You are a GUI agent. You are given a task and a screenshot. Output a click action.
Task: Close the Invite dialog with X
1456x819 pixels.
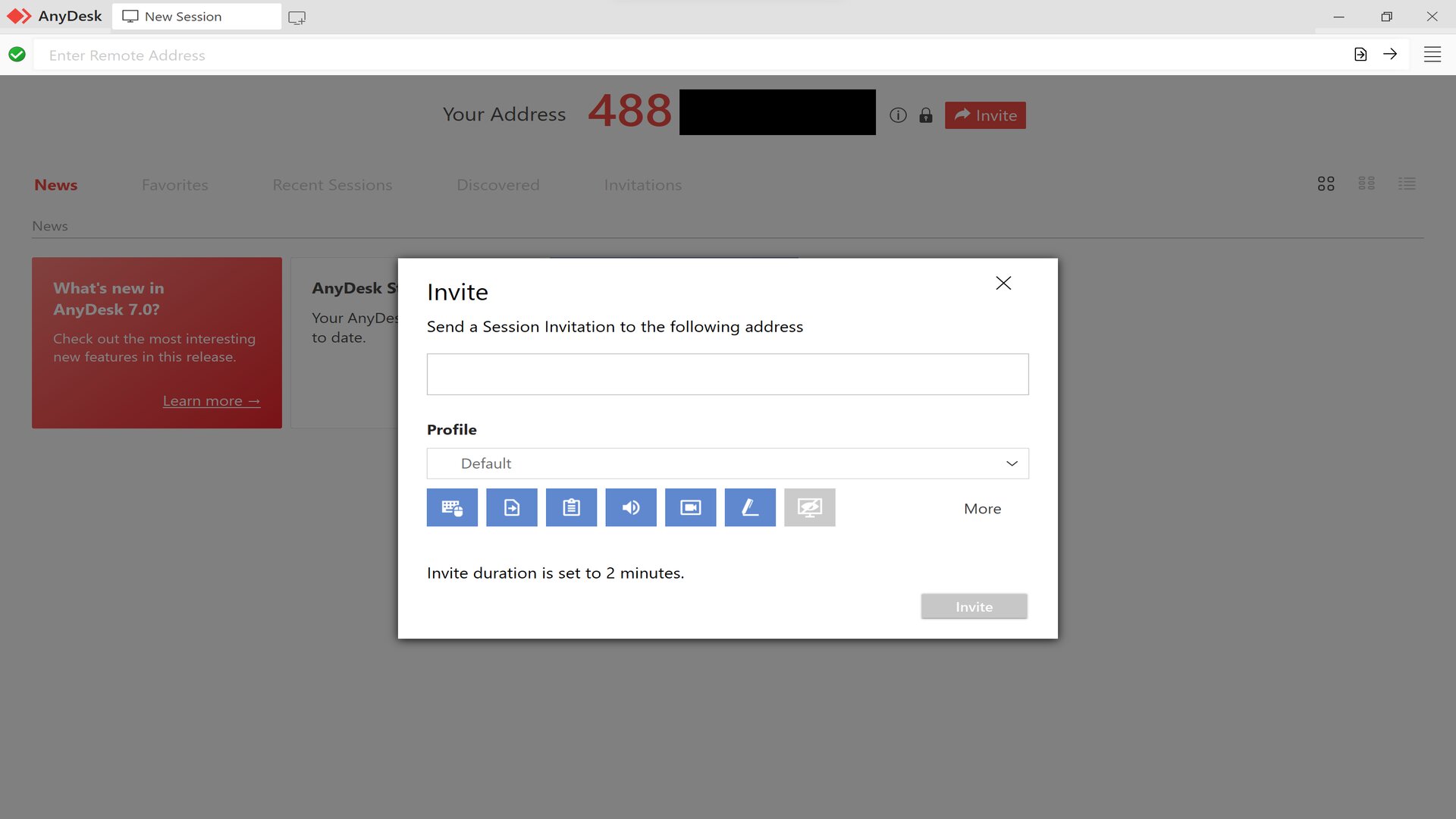pyautogui.click(x=1003, y=283)
